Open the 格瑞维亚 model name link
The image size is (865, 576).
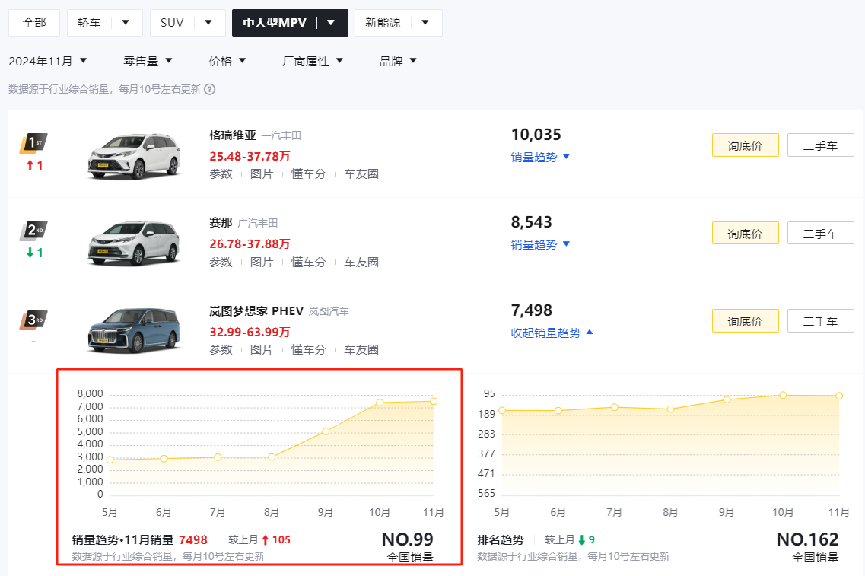[233, 135]
